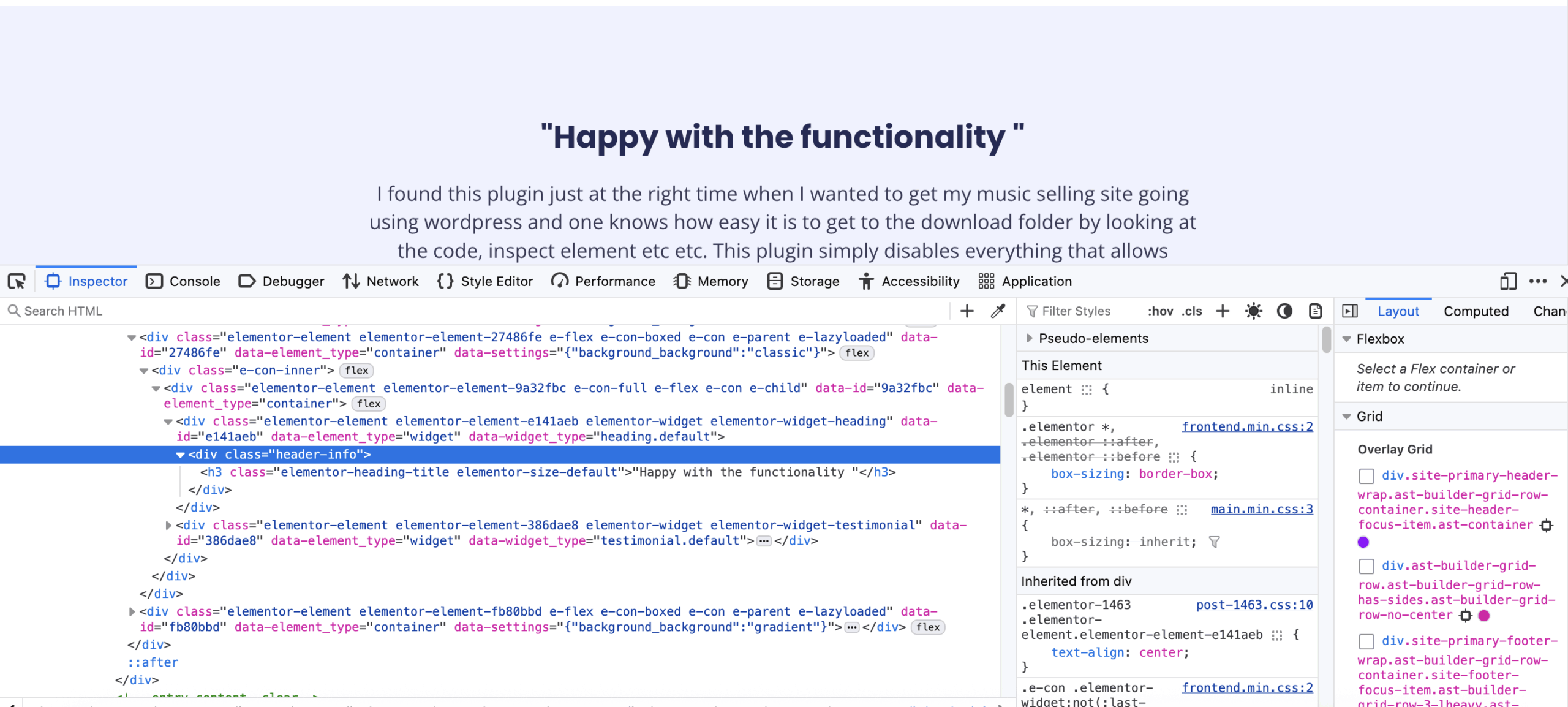Enable grid overlay for div.site-primary-footer-wrap

(1366, 641)
